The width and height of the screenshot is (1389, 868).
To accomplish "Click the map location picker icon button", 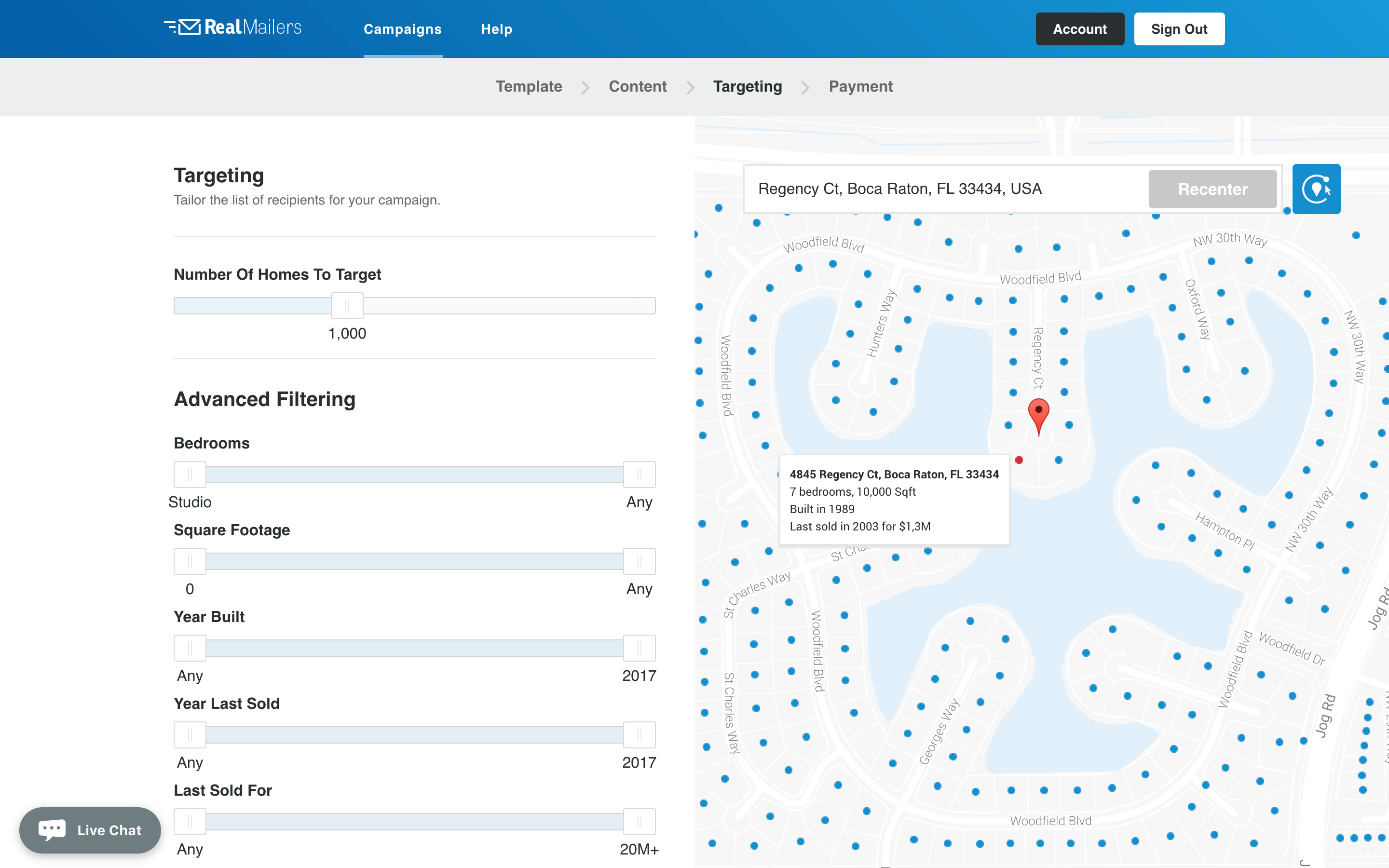I will click(x=1316, y=189).
